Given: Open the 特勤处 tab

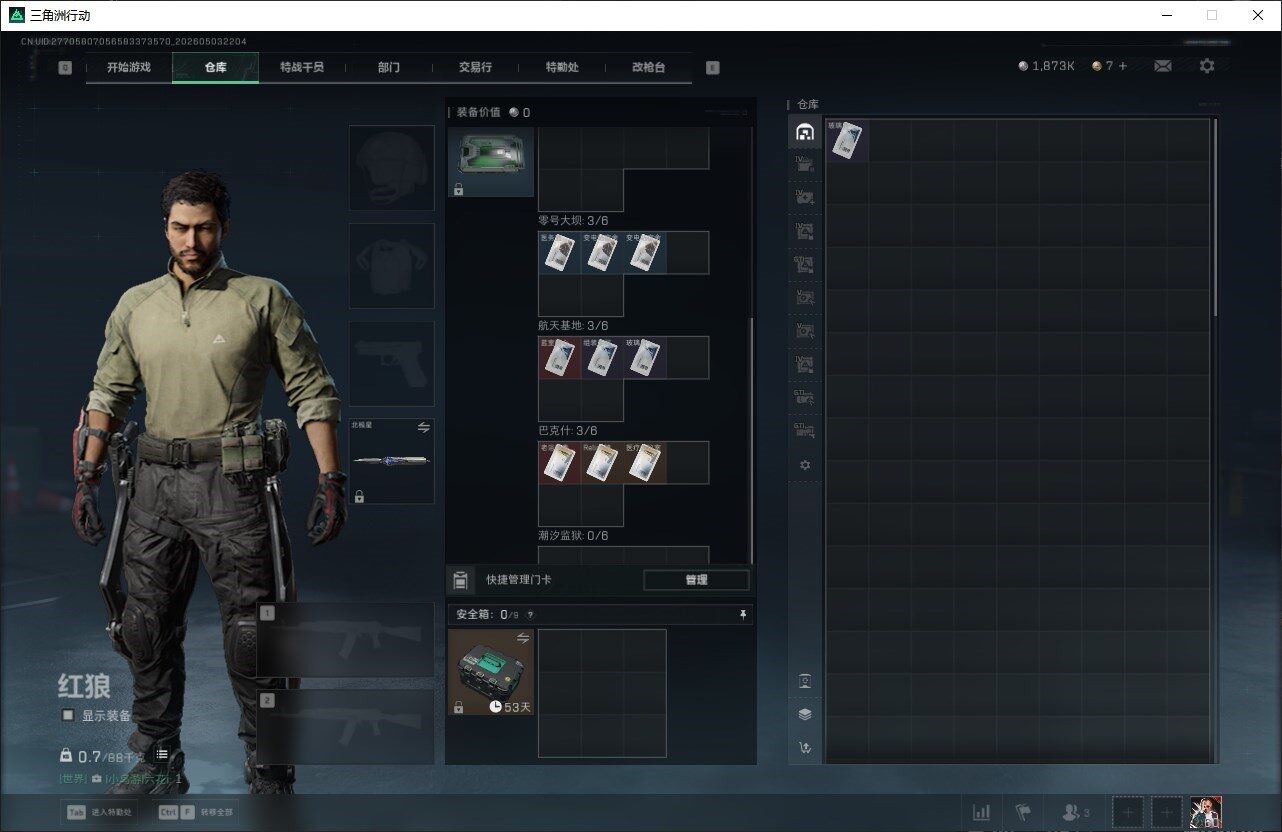Looking at the screenshot, I should pyautogui.click(x=562, y=67).
